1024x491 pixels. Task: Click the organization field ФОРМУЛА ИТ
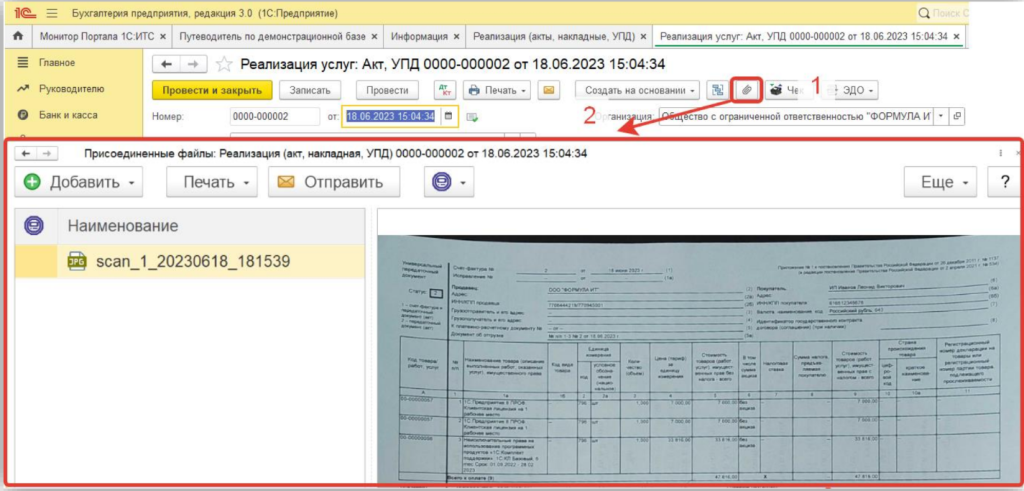coord(796,116)
